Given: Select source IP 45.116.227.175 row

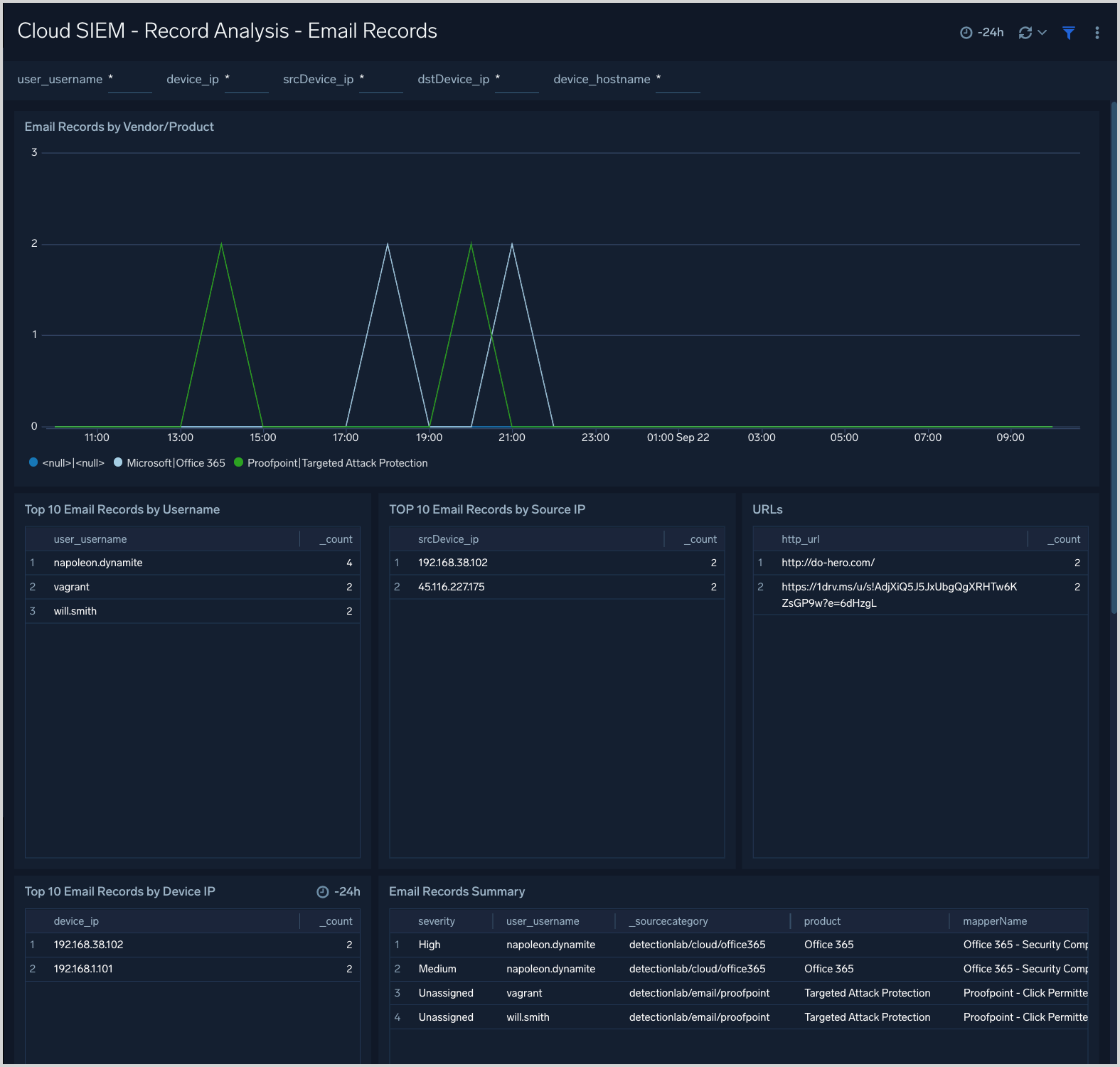Looking at the screenshot, I should pos(452,587).
